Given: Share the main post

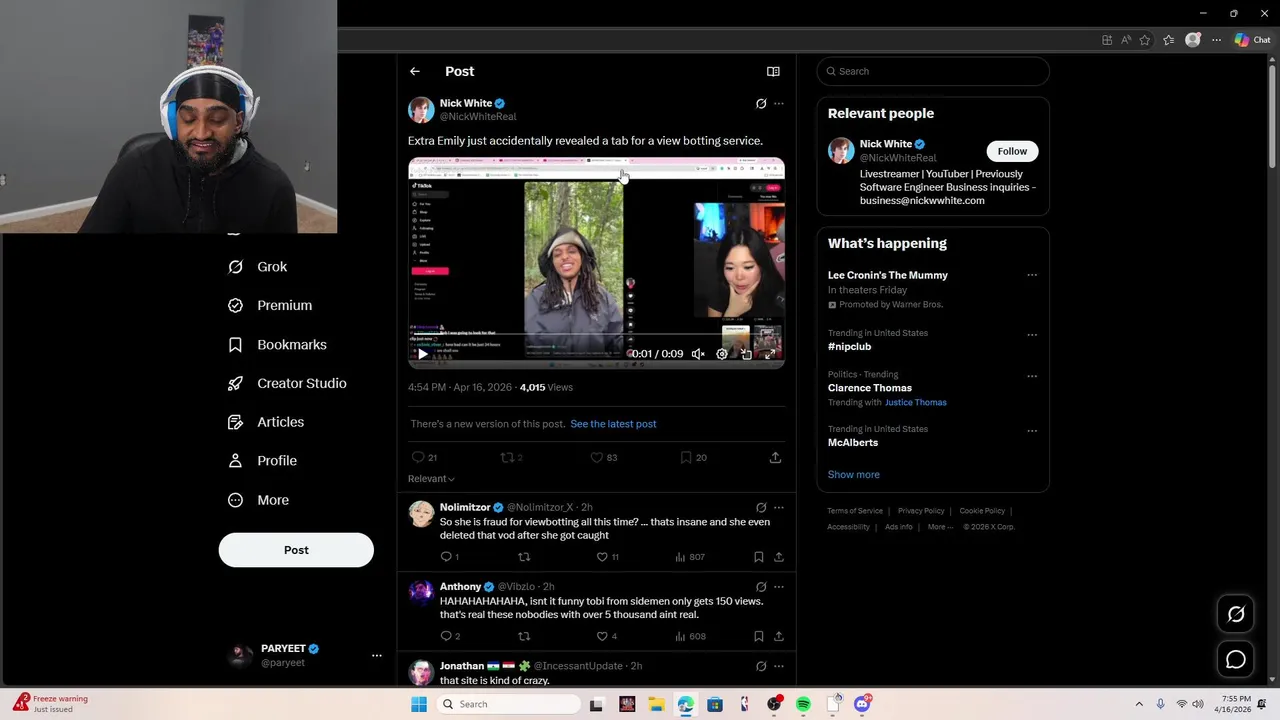Looking at the screenshot, I should [x=775, y=457].
